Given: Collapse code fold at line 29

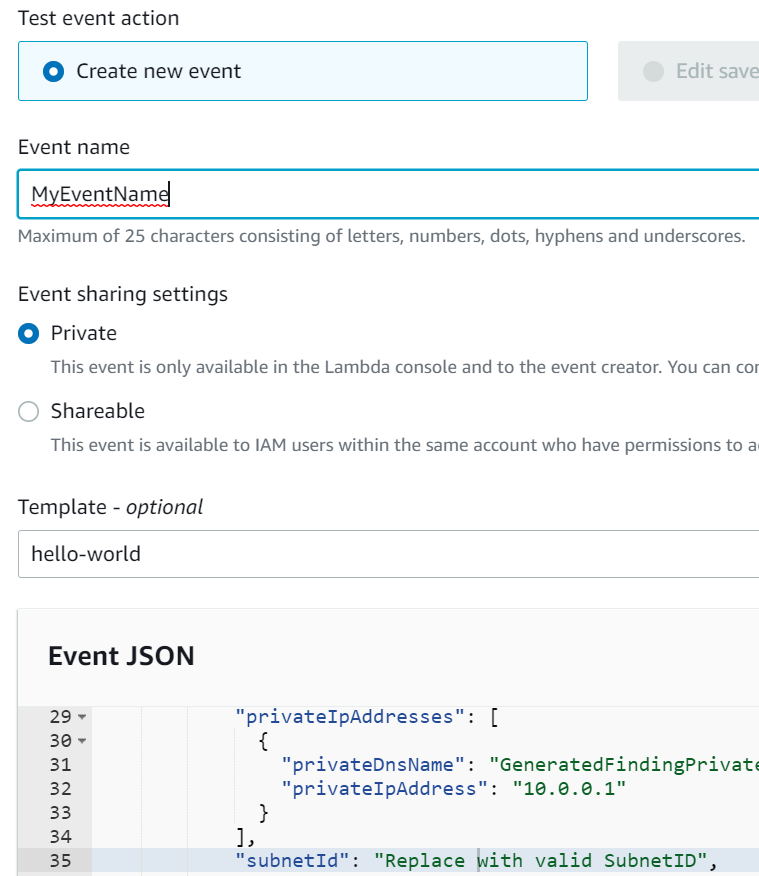Looking at the screenshot, I should (x=82, y=717).
